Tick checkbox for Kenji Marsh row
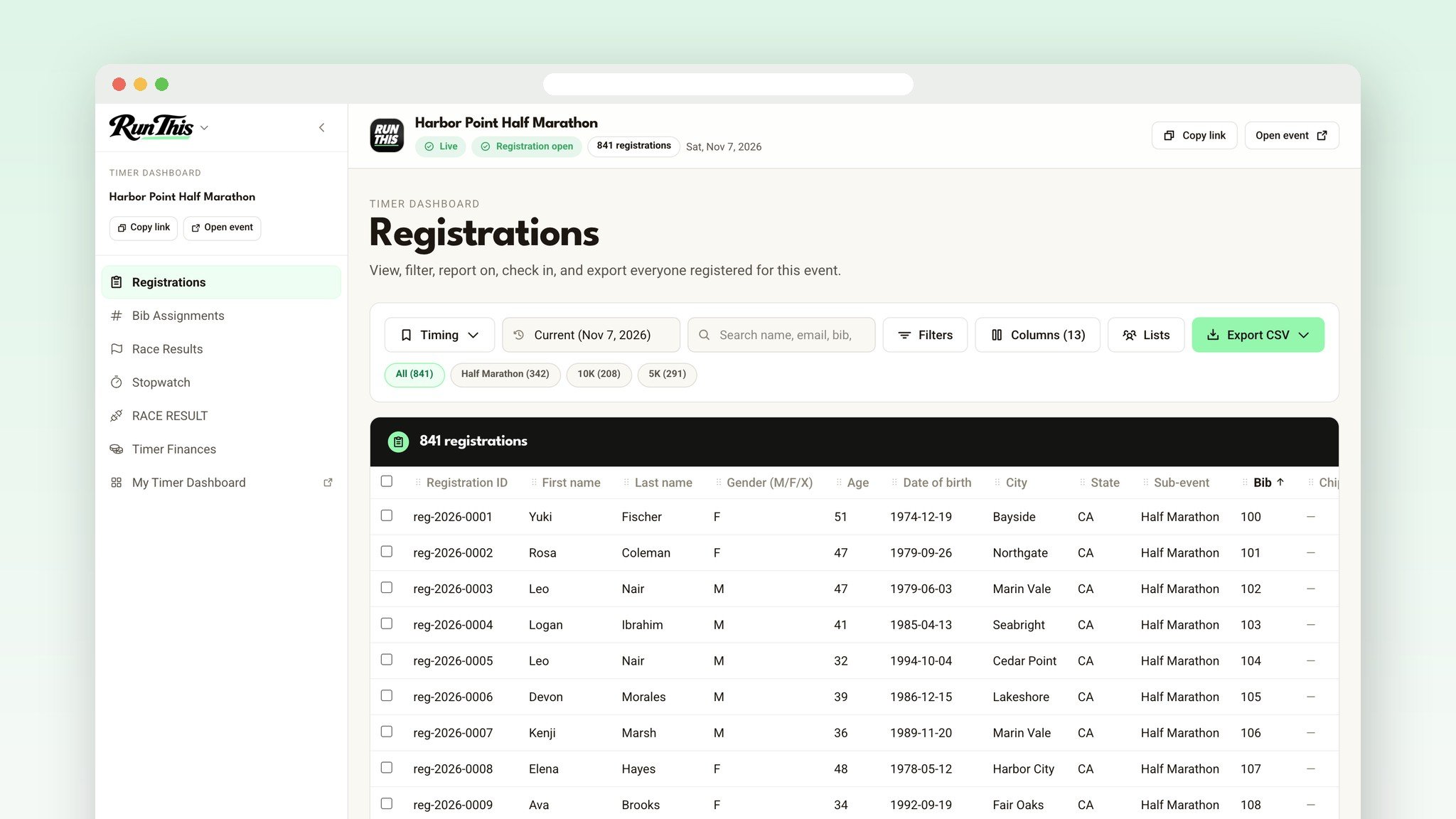Viewport: 1456px width, 819px height. (387, 732)
